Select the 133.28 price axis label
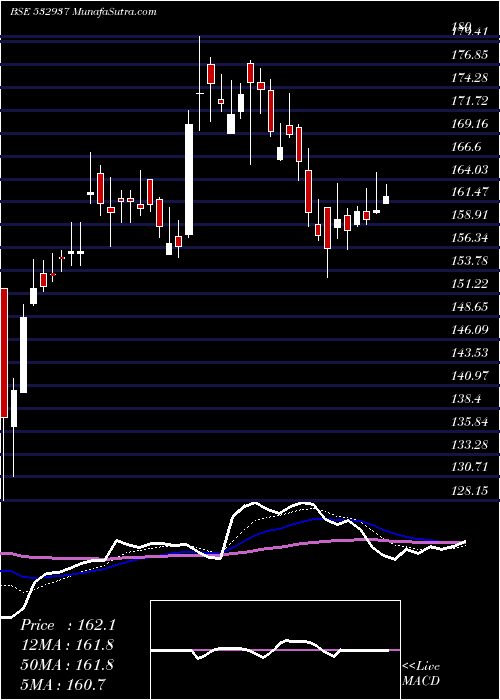The width and height of the screenshot is (500, 700). pos(469,445)
